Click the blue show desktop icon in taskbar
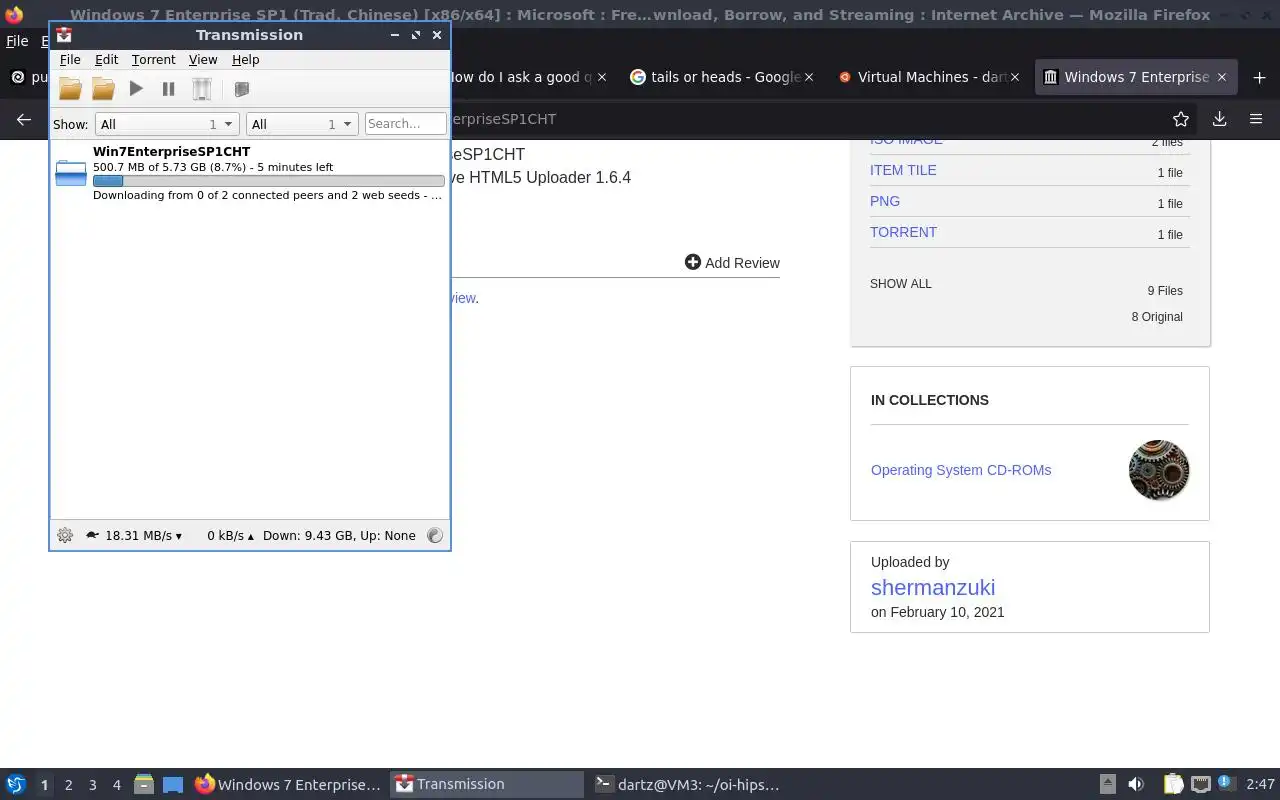 click(x=173, y=785)
